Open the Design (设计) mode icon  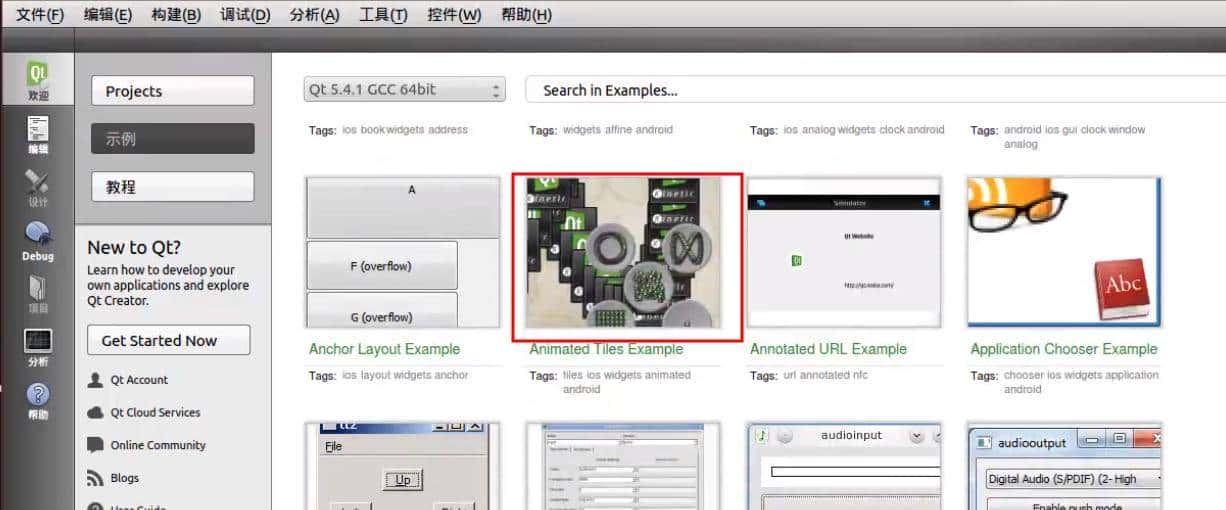coord(37,187)
